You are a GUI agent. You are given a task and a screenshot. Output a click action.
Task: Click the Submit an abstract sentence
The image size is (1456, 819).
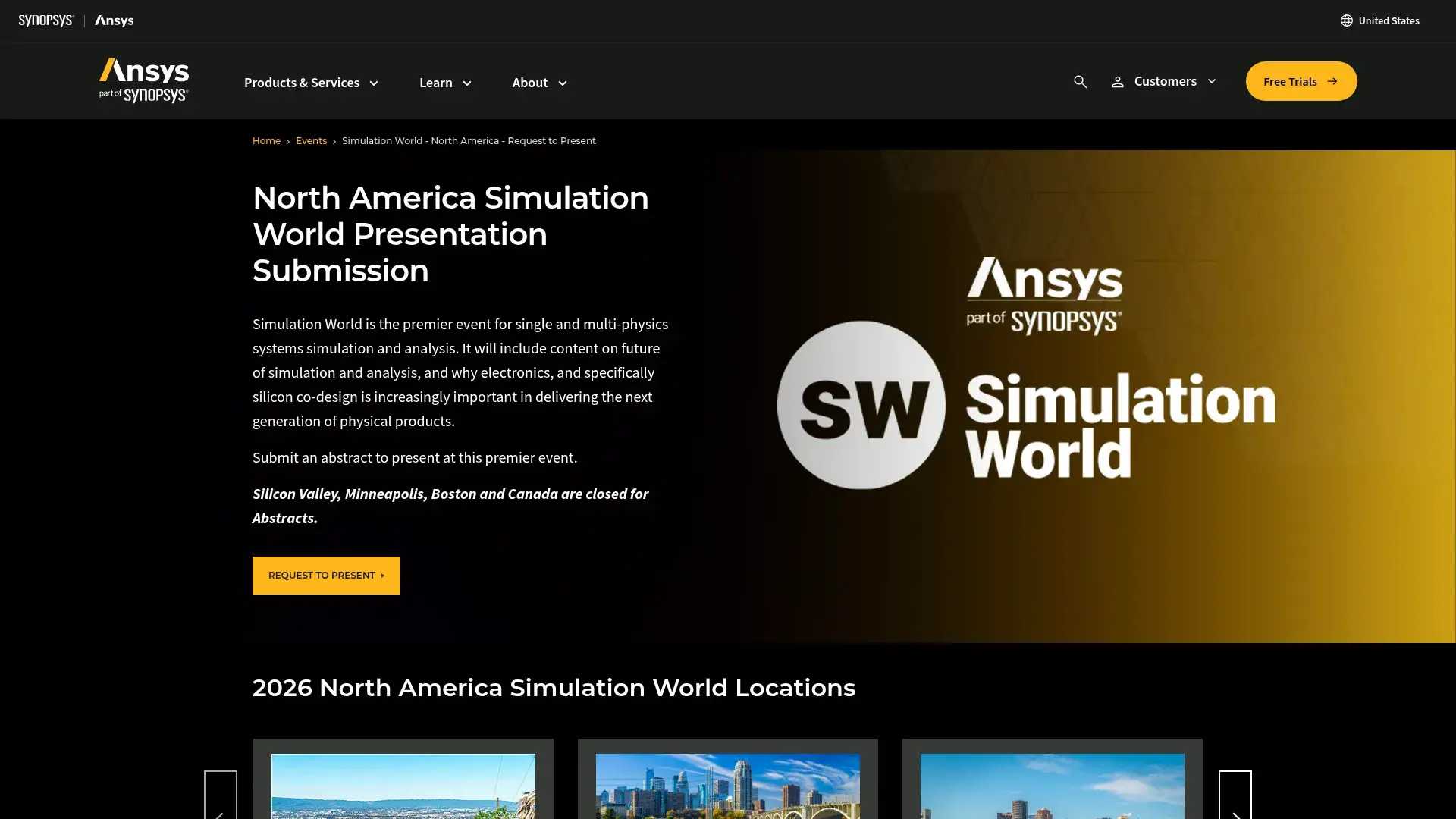pyautogui.click(x=415, y=457)
